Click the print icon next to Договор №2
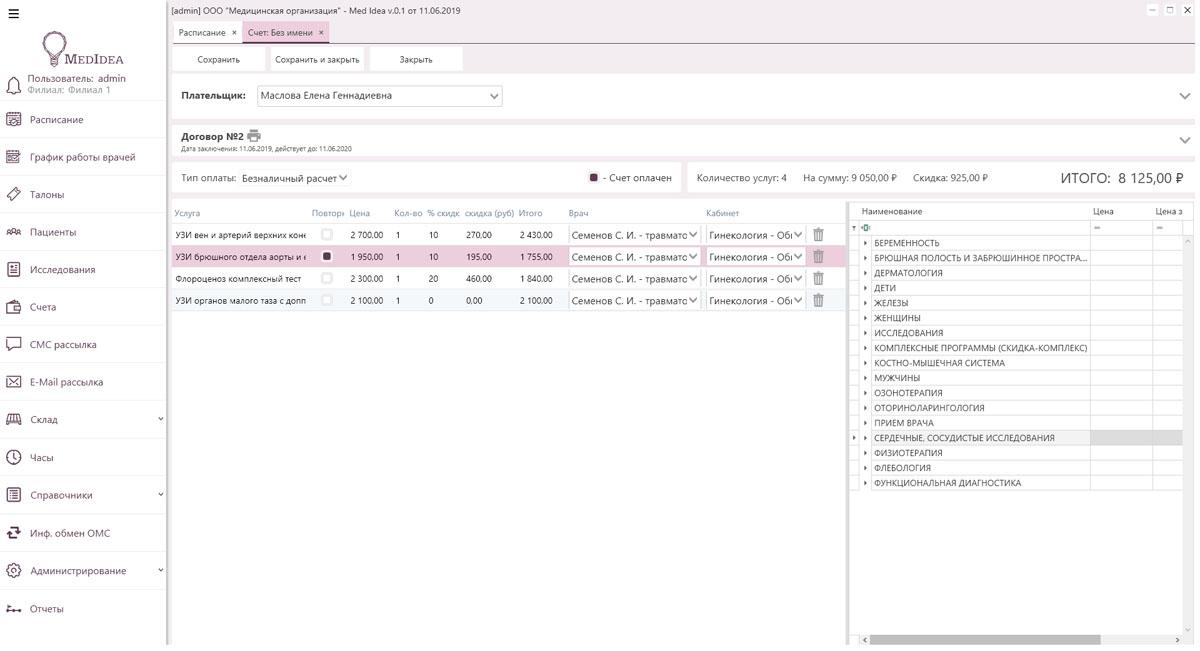The width and height of the screenshot is (1200, 651). [254, 136]
